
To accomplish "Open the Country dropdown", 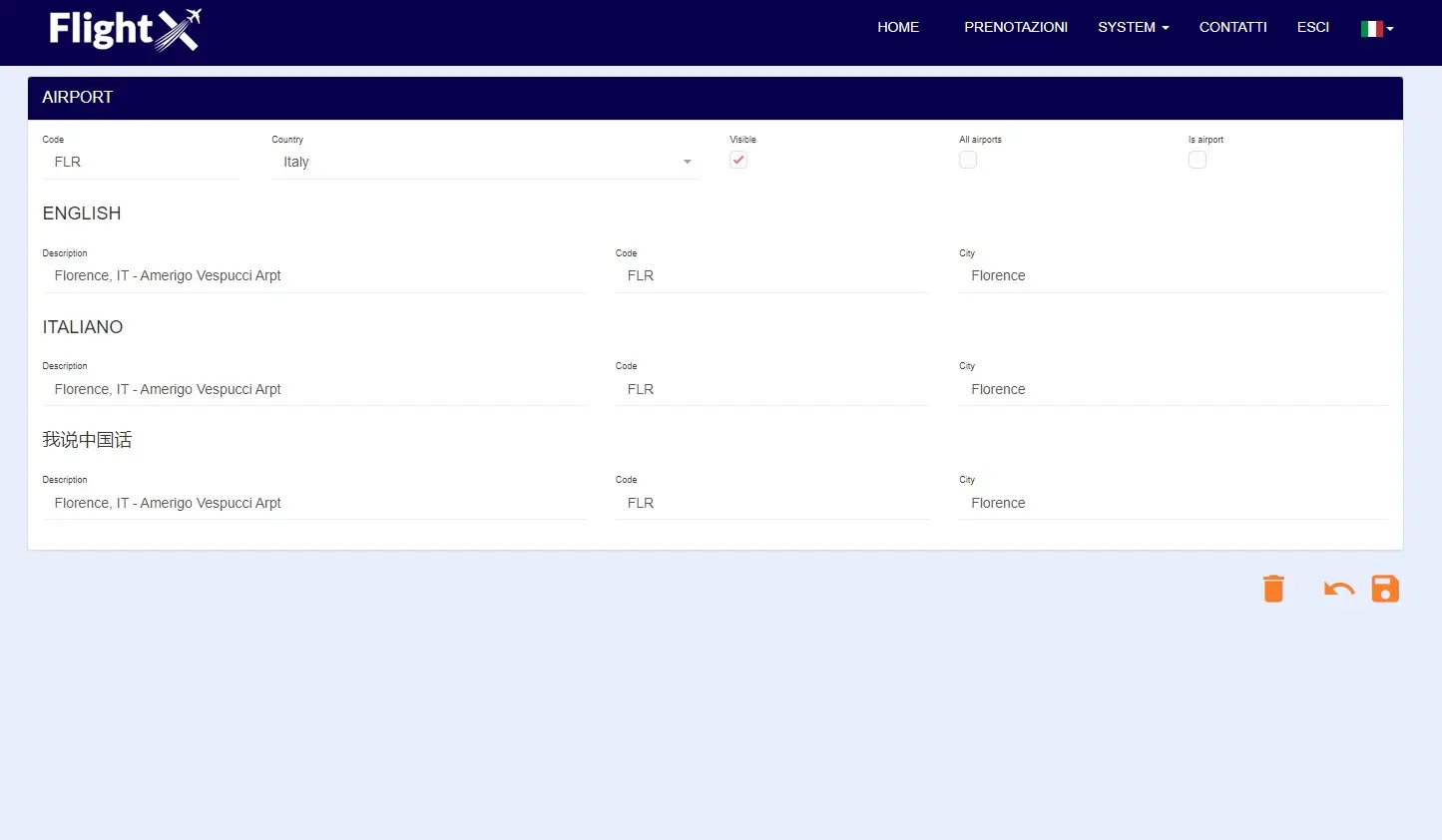I will tap(687, 161).
